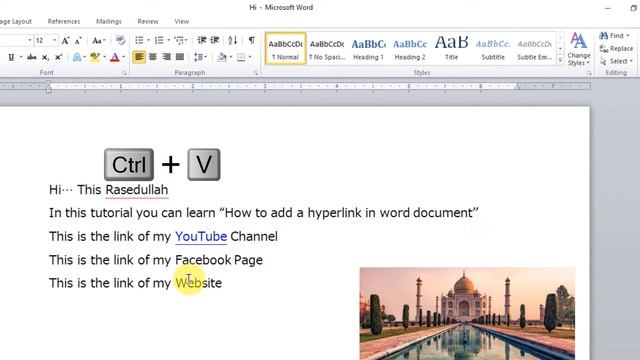Open the References ribbon tab
Viewport: 640px width, 360px height.
click(64, 21)
